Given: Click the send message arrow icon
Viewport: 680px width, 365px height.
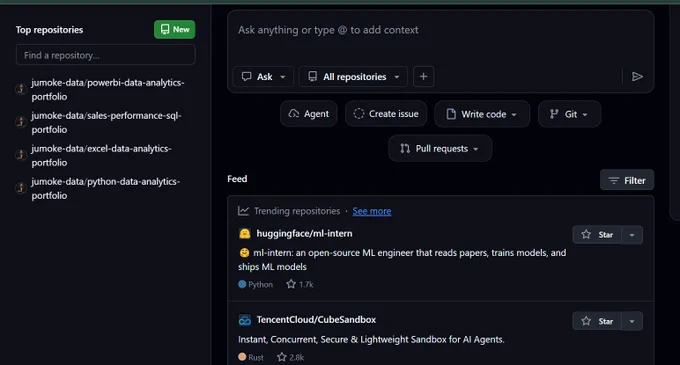Looking at the screenshot, I should coord(637,77).
